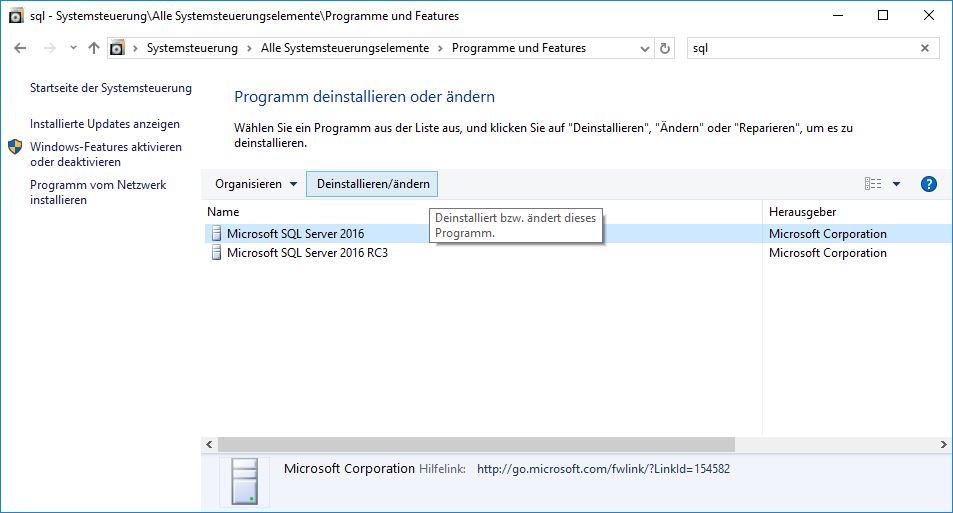Click the right scroll arrow of horizontal scrollbar

[944, 445]
